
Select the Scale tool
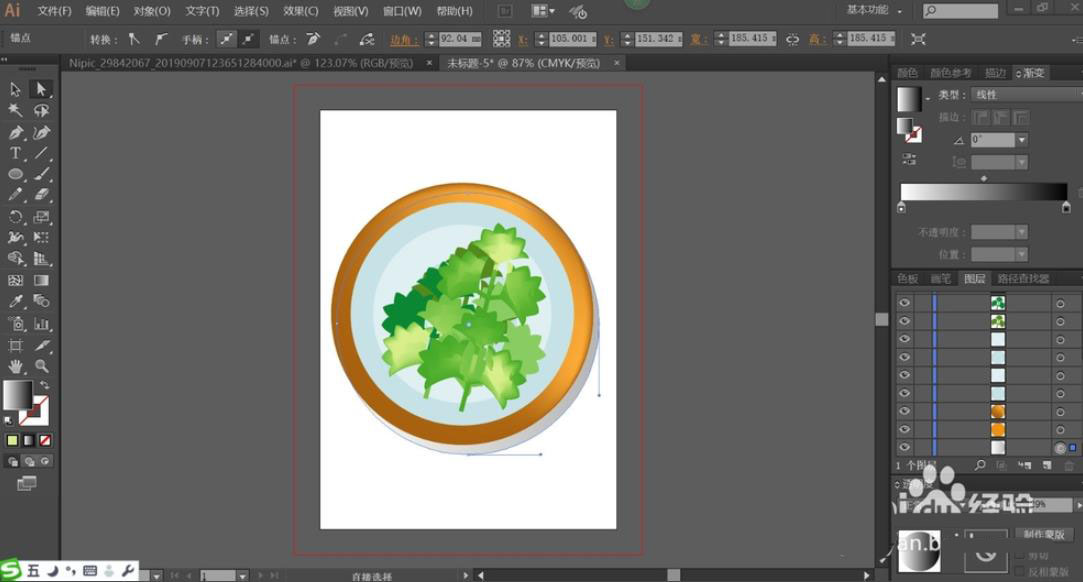tap(41, 217)
